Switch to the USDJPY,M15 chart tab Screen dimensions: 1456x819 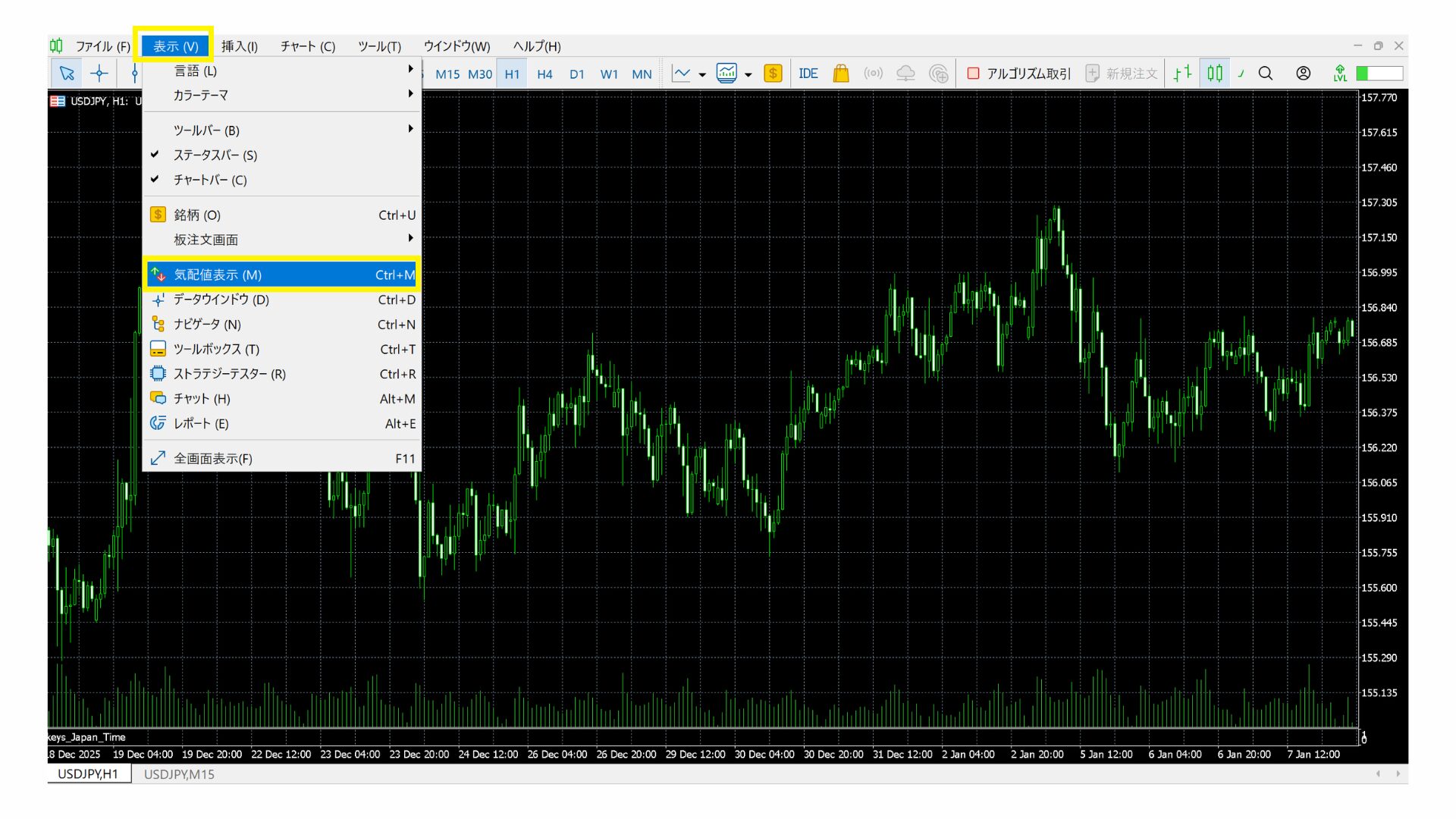click(x=179, y=774)
